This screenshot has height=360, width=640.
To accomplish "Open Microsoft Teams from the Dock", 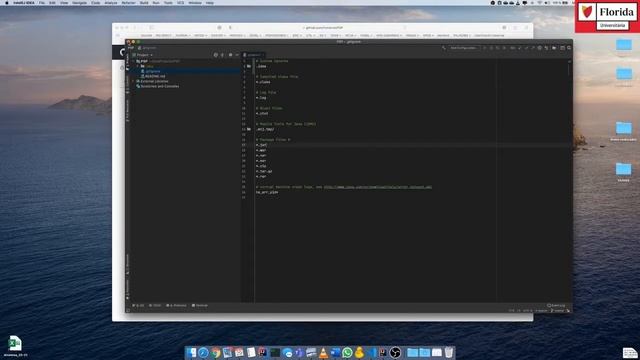I will 300,353.
